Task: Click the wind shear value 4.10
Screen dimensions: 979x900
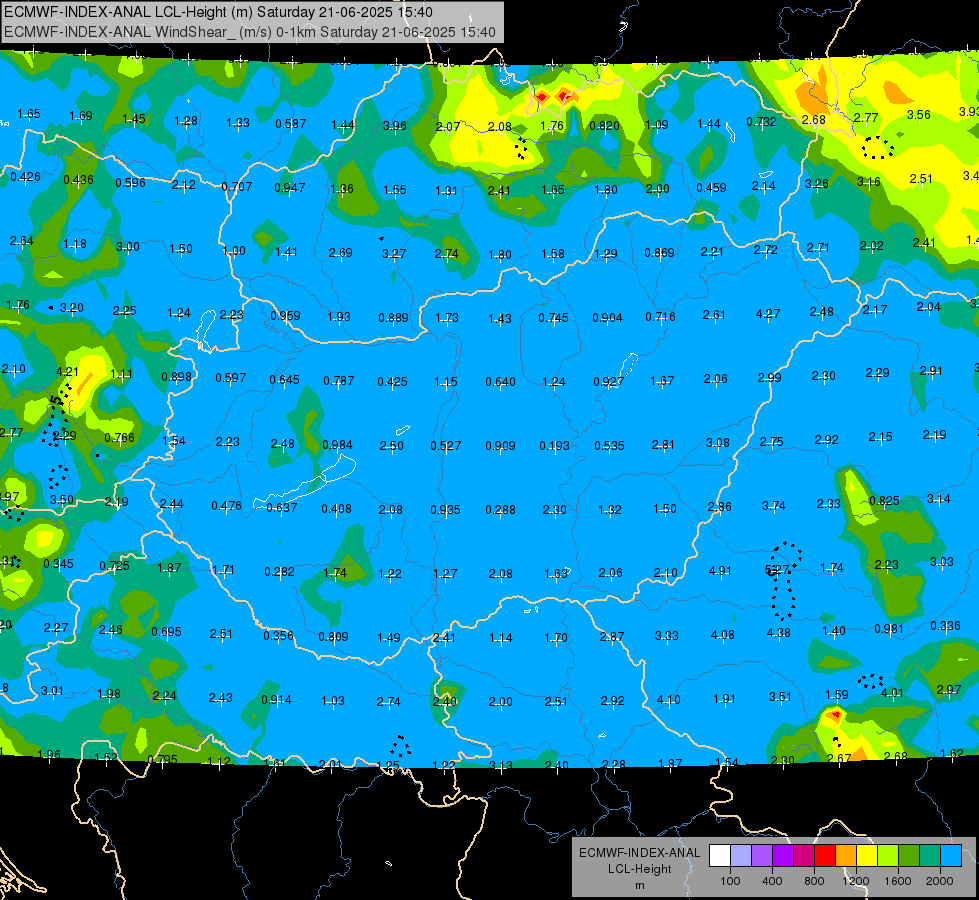Action: [x=669, y=700]
